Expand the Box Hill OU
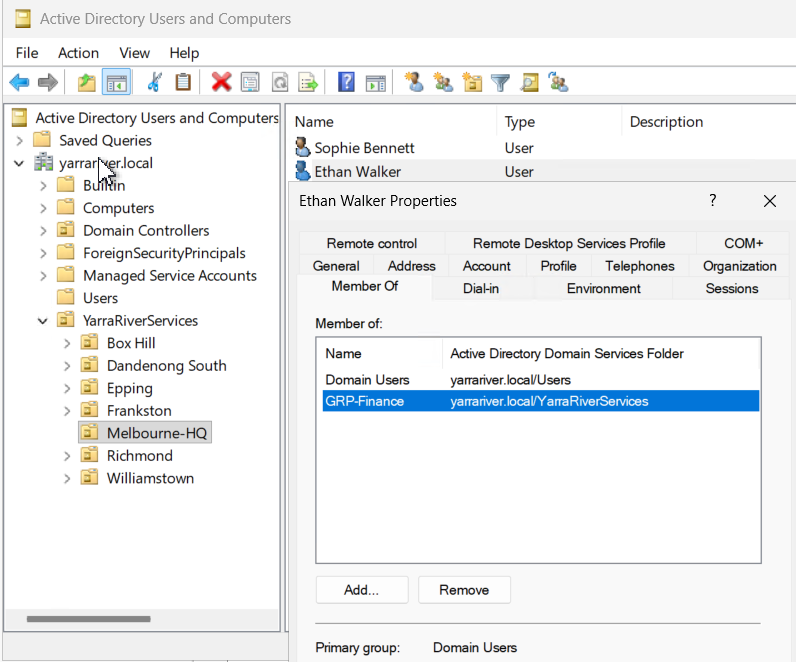 pyautogui.click(x=67, y=343)
